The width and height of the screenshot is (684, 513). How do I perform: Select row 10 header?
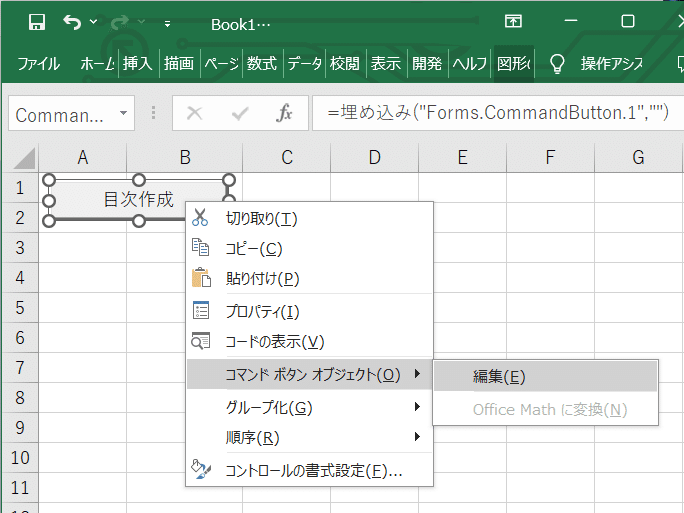point(20,458)
